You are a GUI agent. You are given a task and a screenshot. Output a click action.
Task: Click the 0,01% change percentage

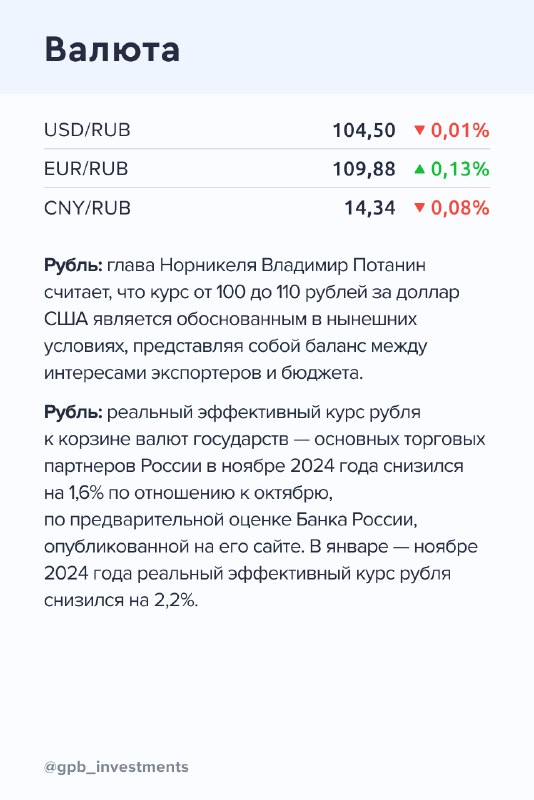tap(460, 131)
